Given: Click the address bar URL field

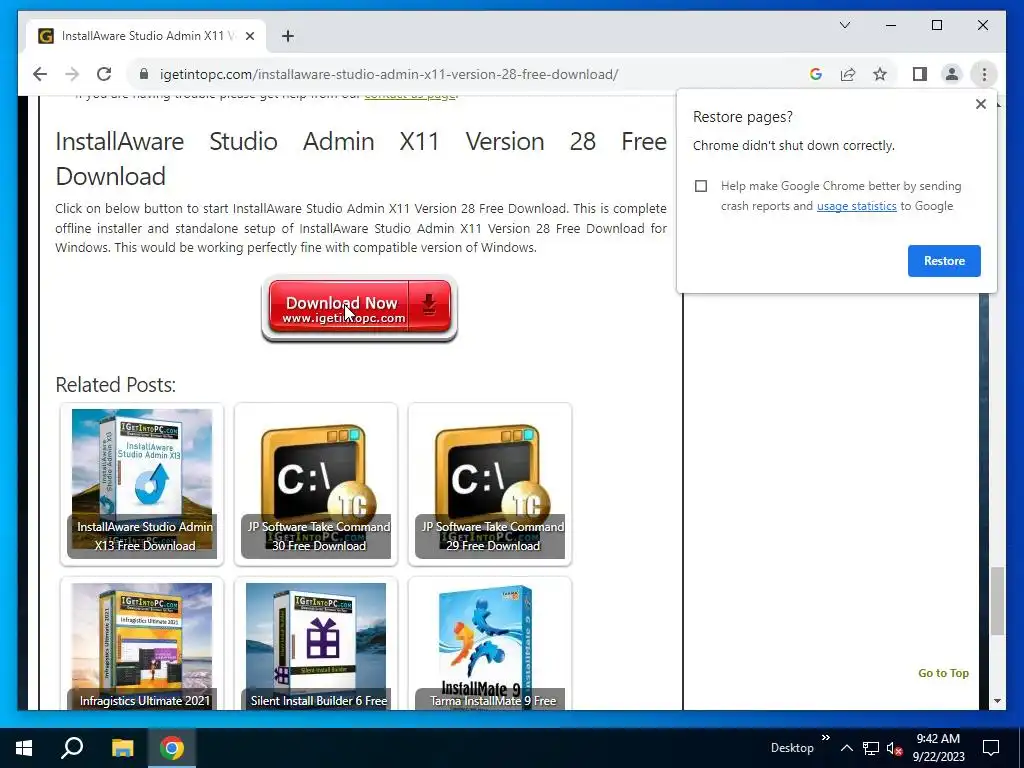Looking at the screenshot, I should [x=389, y=74].
